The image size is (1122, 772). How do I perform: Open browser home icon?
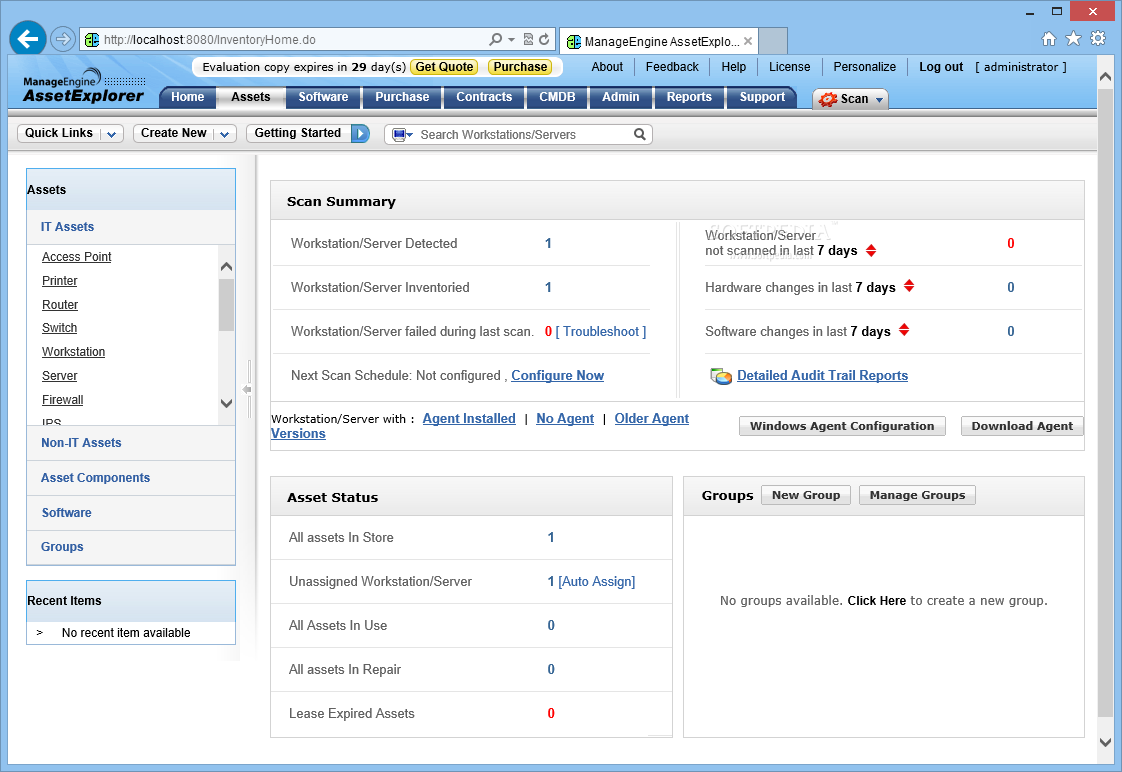(1048, 39)
